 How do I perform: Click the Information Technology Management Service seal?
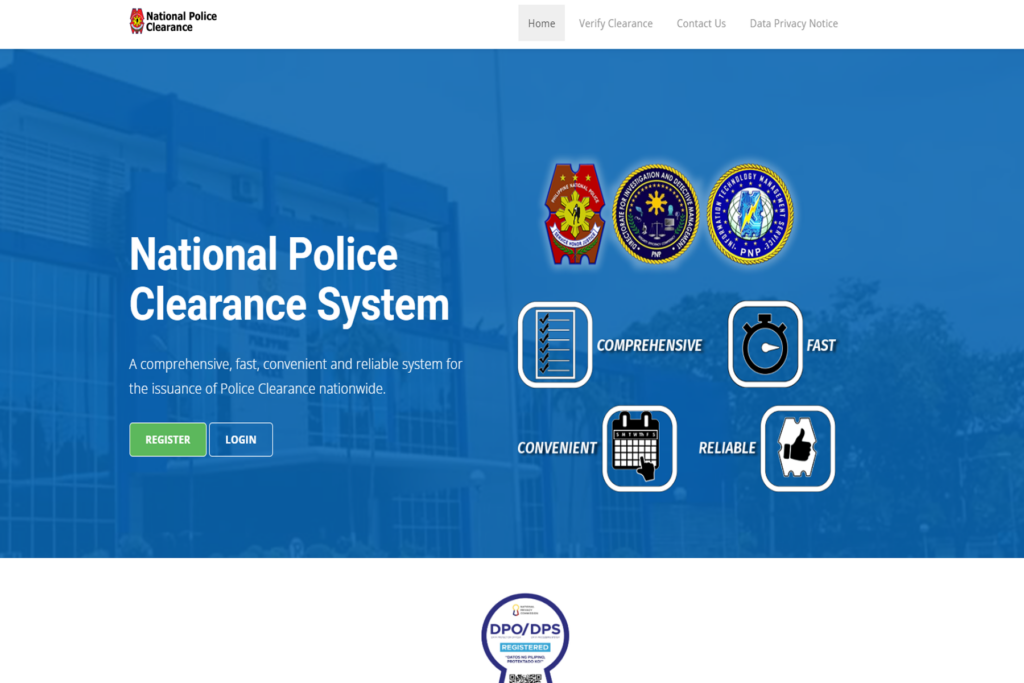tap(750, 214)
